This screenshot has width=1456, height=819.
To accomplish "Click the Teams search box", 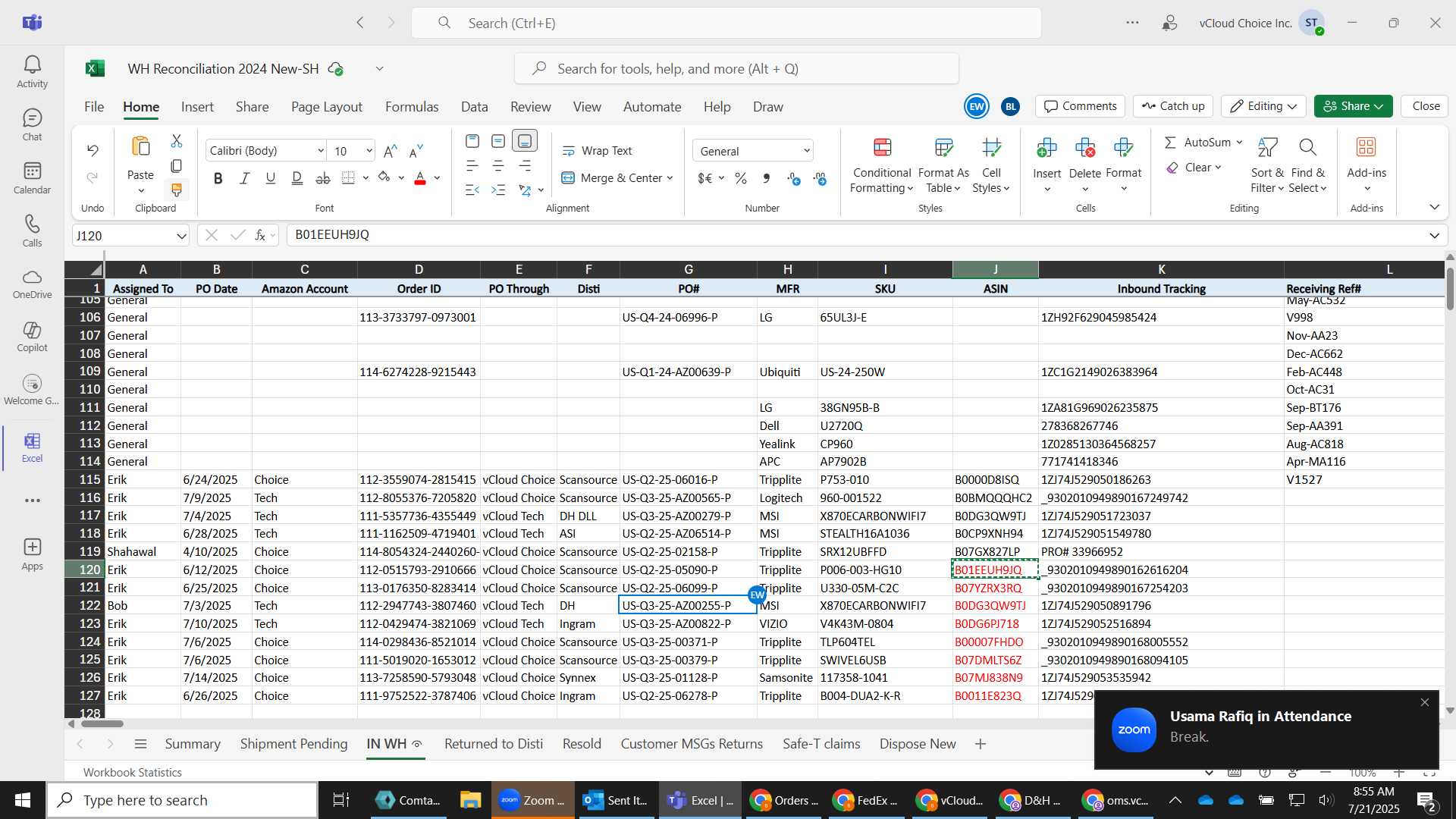I will [x=726, y=23].
